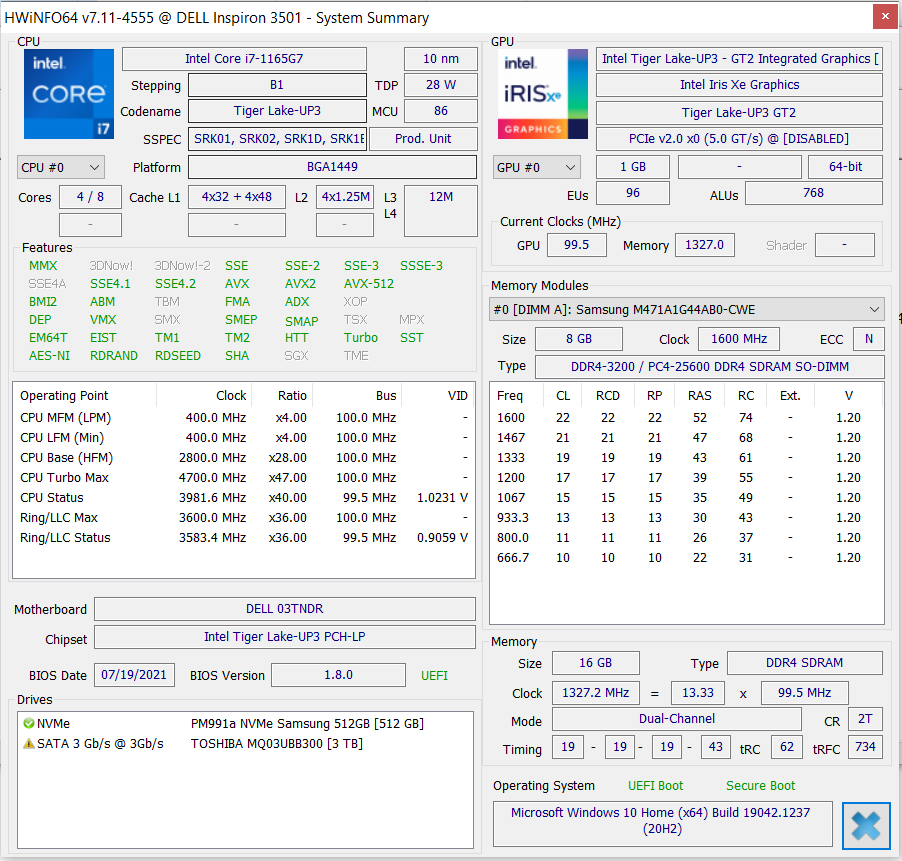Click the BIOS Date 07/19/2021 field

point(134,675)
